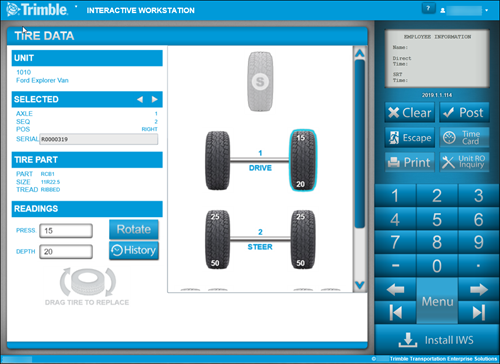500x364 pixels.
Task: Go to next selected tire arrow
Action: [154, 99]
